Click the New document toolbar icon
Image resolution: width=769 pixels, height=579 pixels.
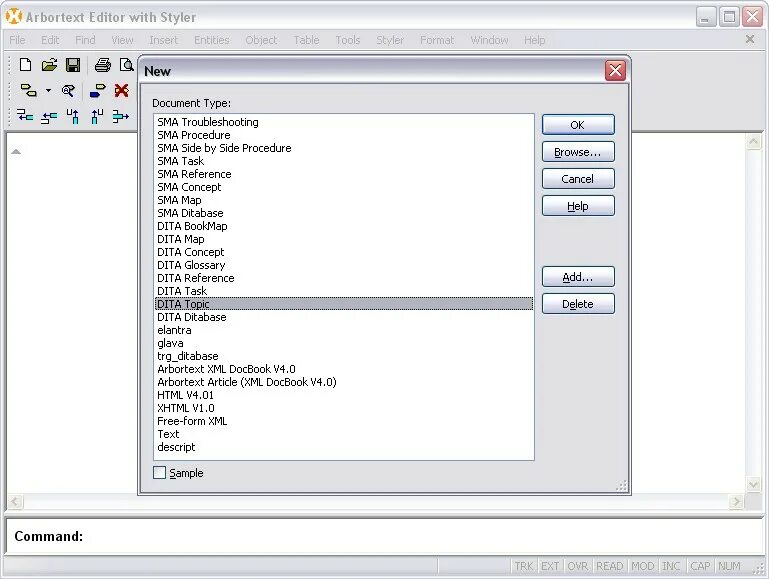(x=25, y=65)
